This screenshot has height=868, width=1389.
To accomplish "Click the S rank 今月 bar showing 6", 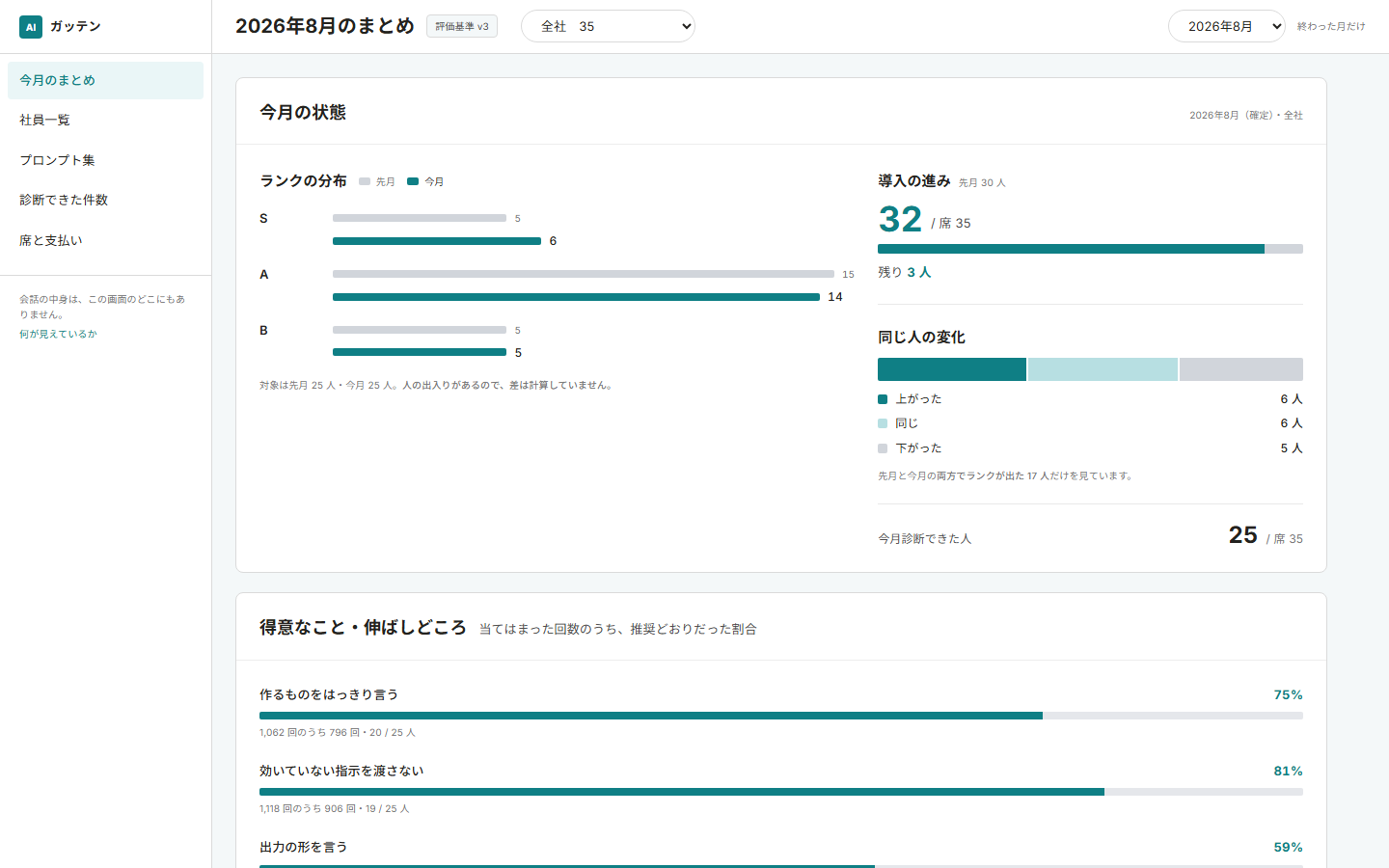I will click(437, 241).
